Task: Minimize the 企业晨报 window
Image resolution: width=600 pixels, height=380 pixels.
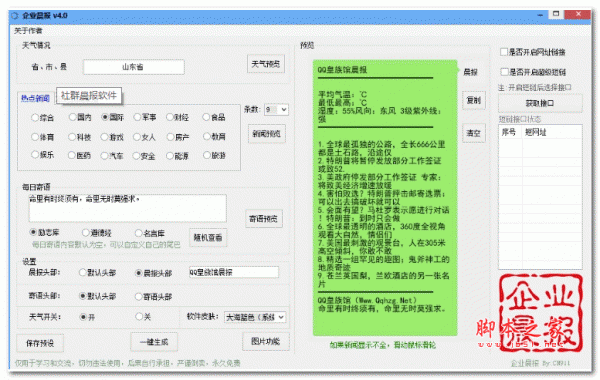Action: point(540,15)
